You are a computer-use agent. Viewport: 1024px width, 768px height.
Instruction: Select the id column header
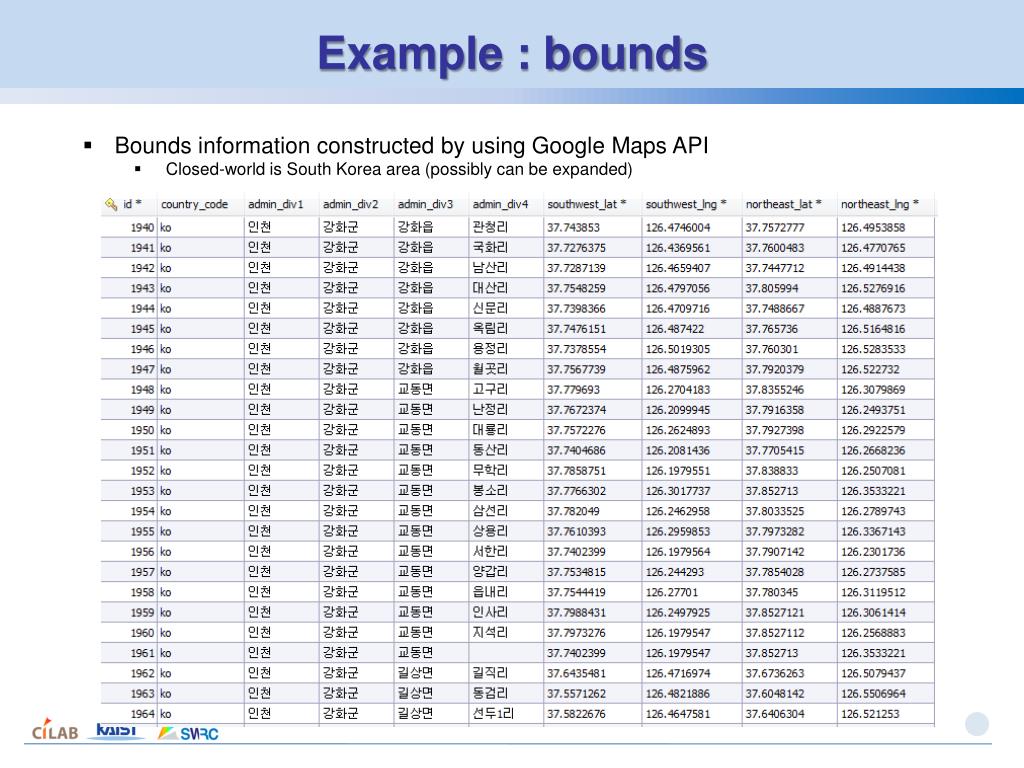tap(129, 204)
